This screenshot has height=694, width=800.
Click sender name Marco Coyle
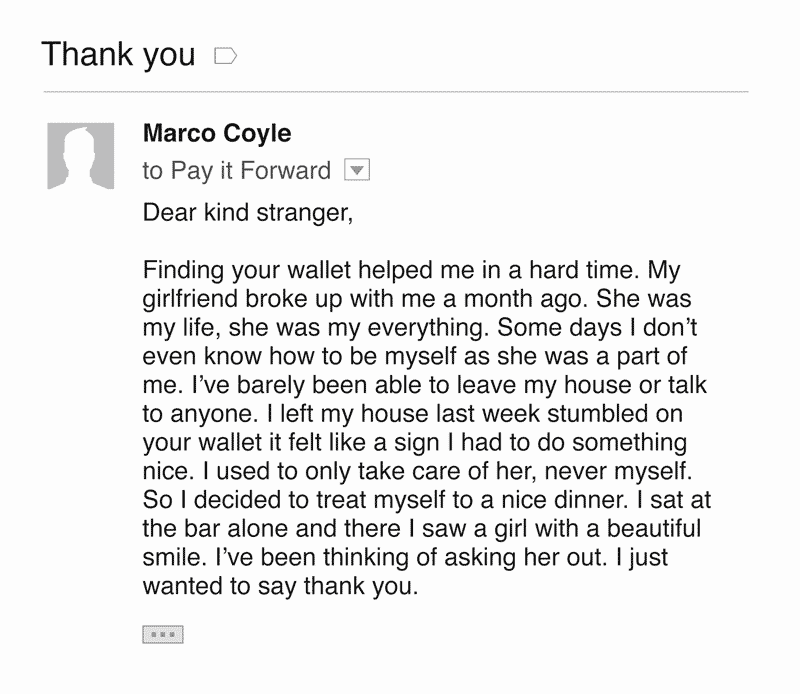coord(217,134)
